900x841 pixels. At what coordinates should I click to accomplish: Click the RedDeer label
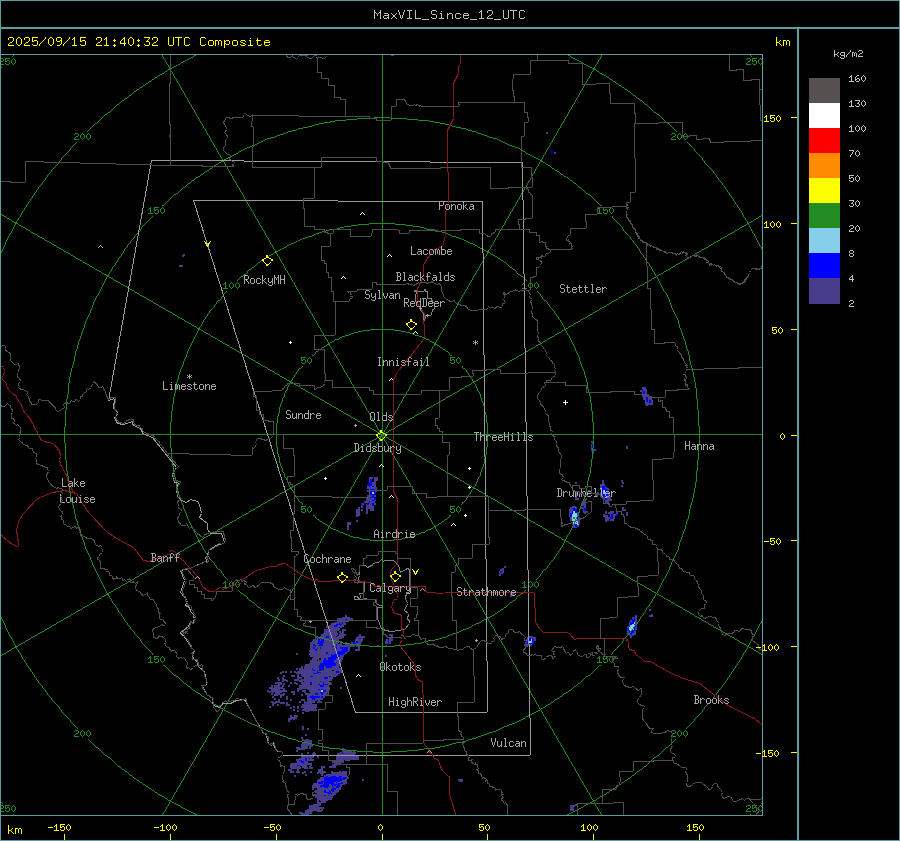pos(424,303)
